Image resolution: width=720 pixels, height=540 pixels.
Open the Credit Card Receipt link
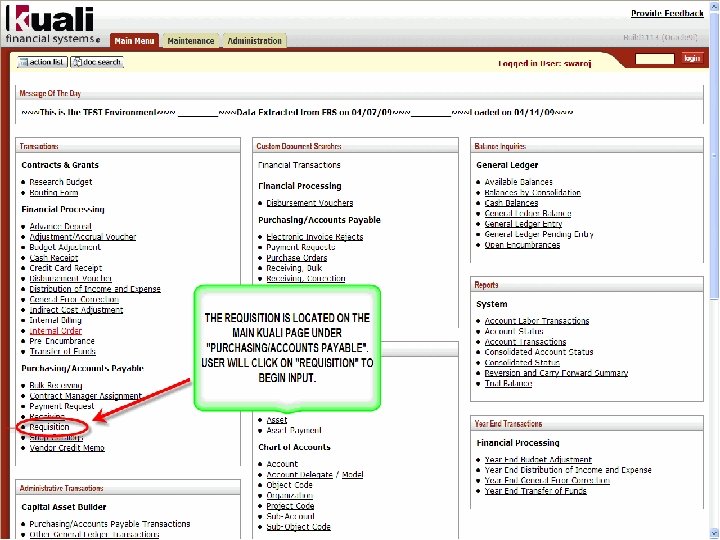pyautogui.click(x=66, y=268)
